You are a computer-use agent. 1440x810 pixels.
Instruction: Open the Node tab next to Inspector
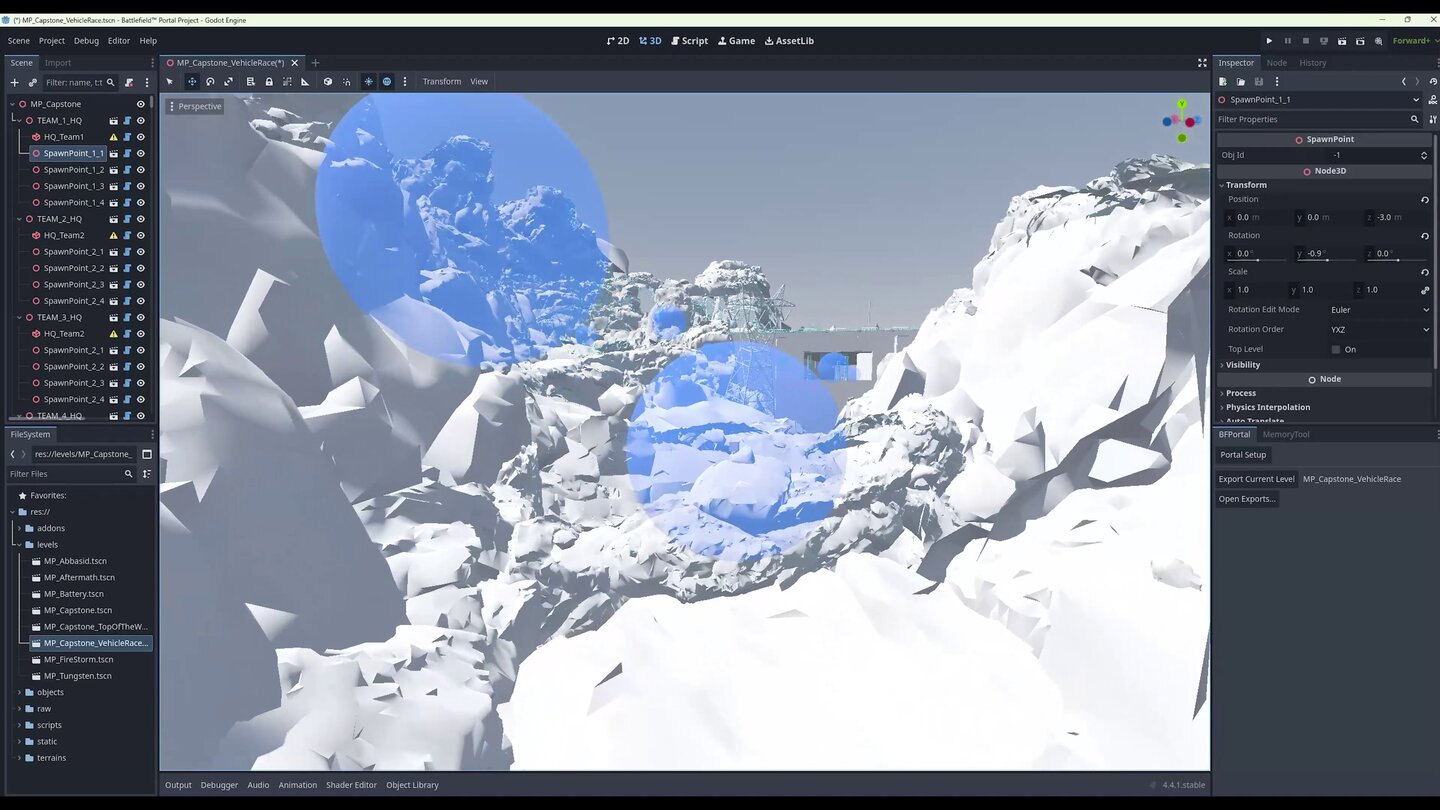point(1276,63)
